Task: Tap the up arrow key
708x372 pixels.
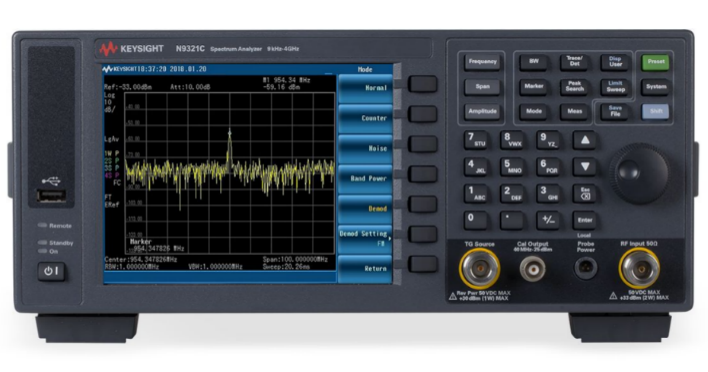Action: [585, 140]
